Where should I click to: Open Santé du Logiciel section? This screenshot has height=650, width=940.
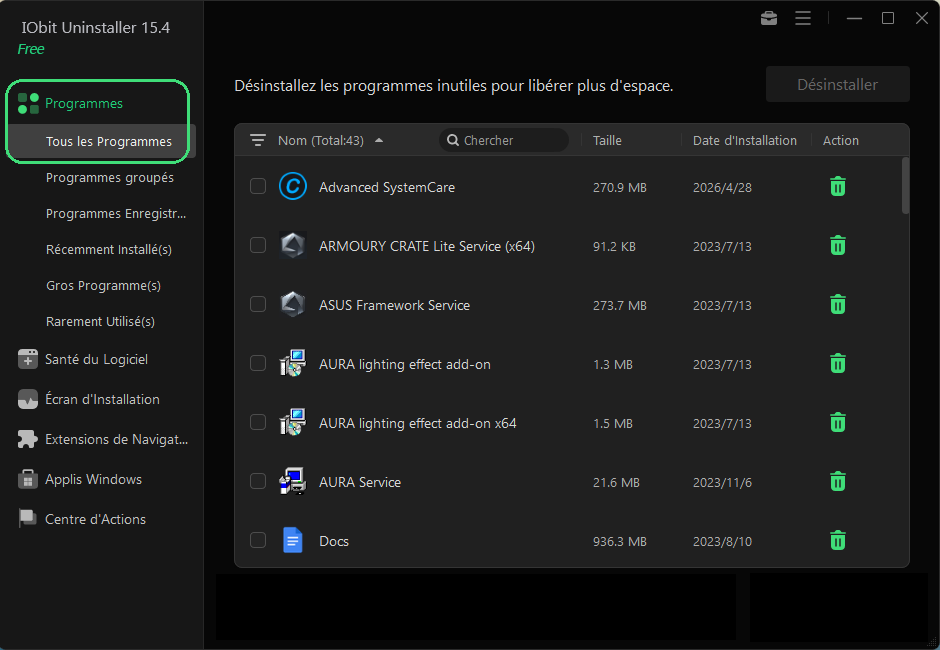[97, 359]
